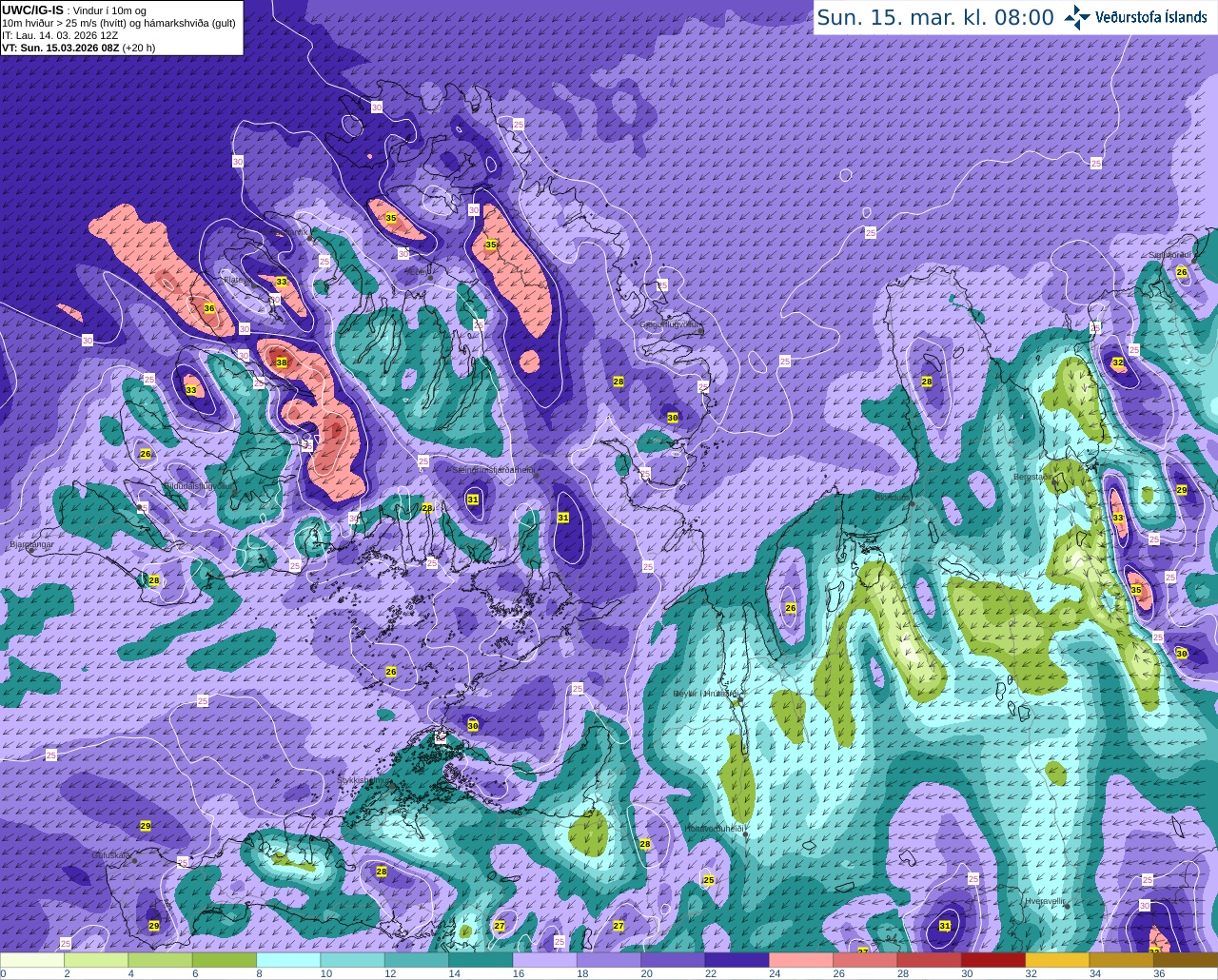1218x980 pixels.
Task: Click the Bergstaðir station label
Action: [x=1032, y=477]
